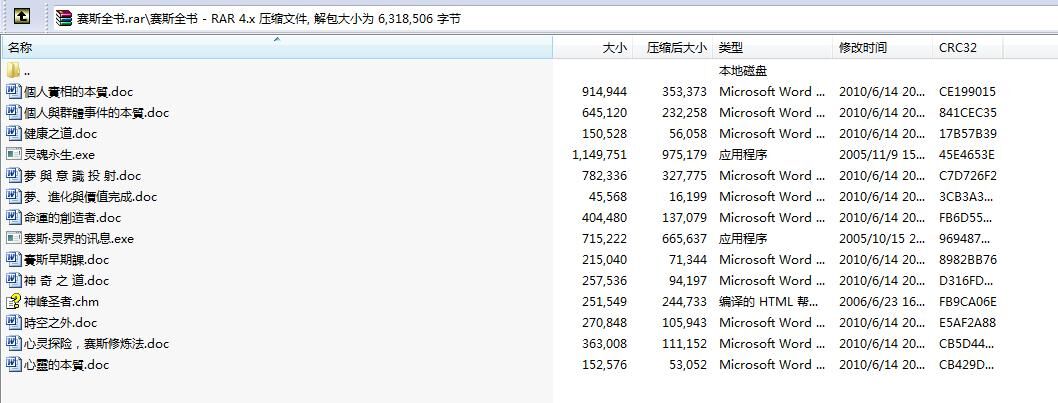Select the file 夢、進化與價值完成.doc

[90, 197]
